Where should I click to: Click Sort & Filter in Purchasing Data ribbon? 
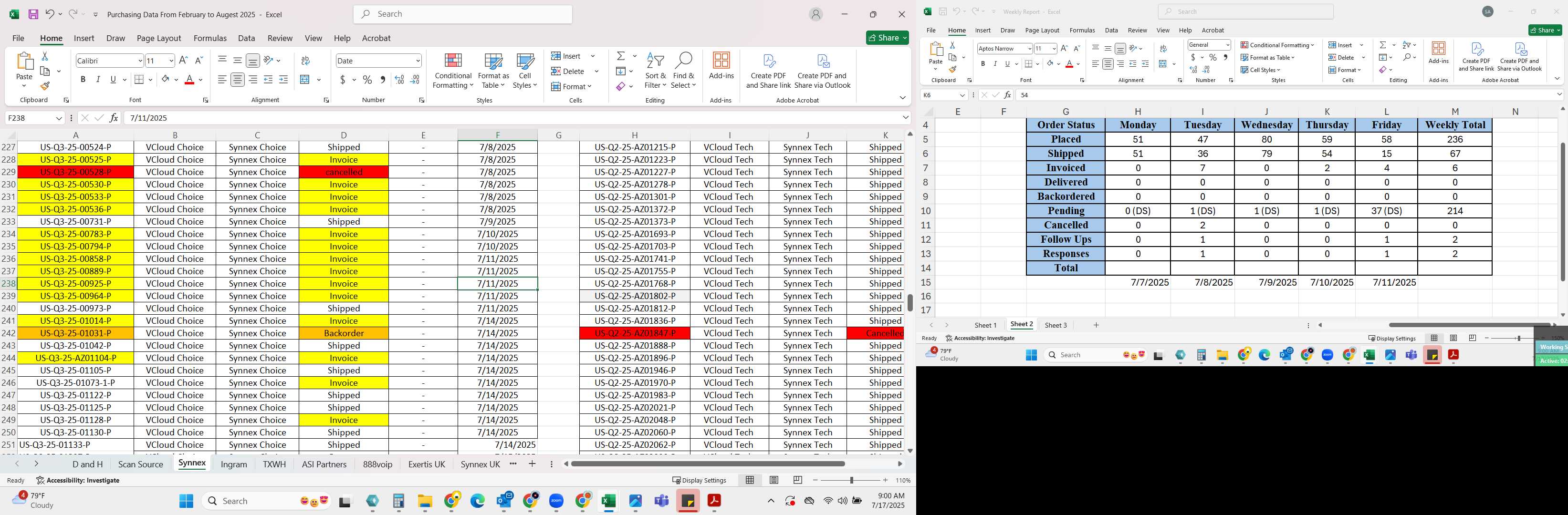pos(656,71)
